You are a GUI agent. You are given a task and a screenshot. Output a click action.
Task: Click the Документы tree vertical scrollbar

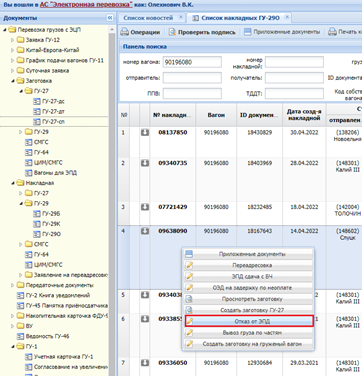point(112,200)
